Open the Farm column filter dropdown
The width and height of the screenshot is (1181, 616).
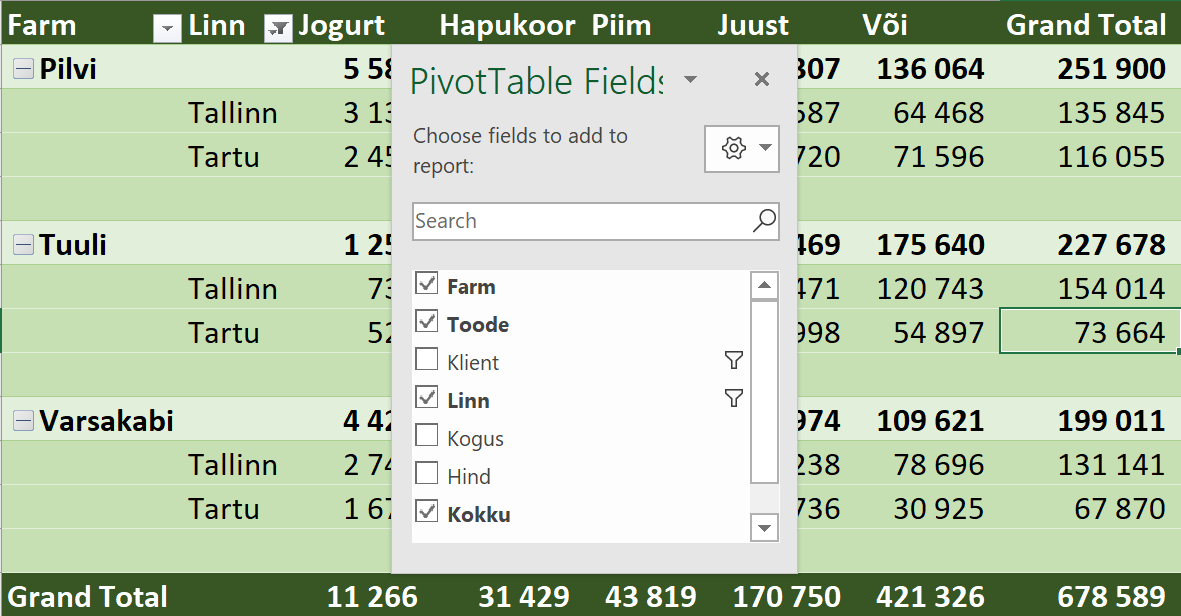coord(167,30)
